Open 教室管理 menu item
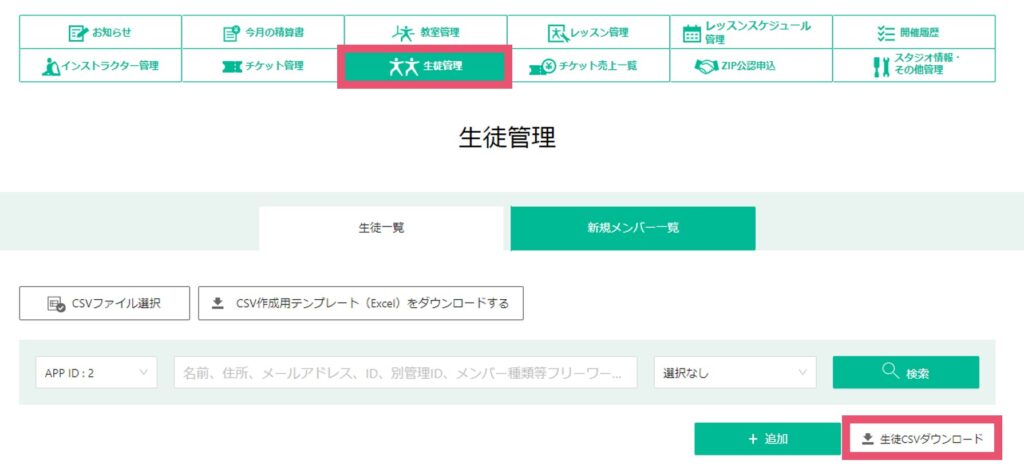The image size is (1024, 464). click(x=425, y=32)
